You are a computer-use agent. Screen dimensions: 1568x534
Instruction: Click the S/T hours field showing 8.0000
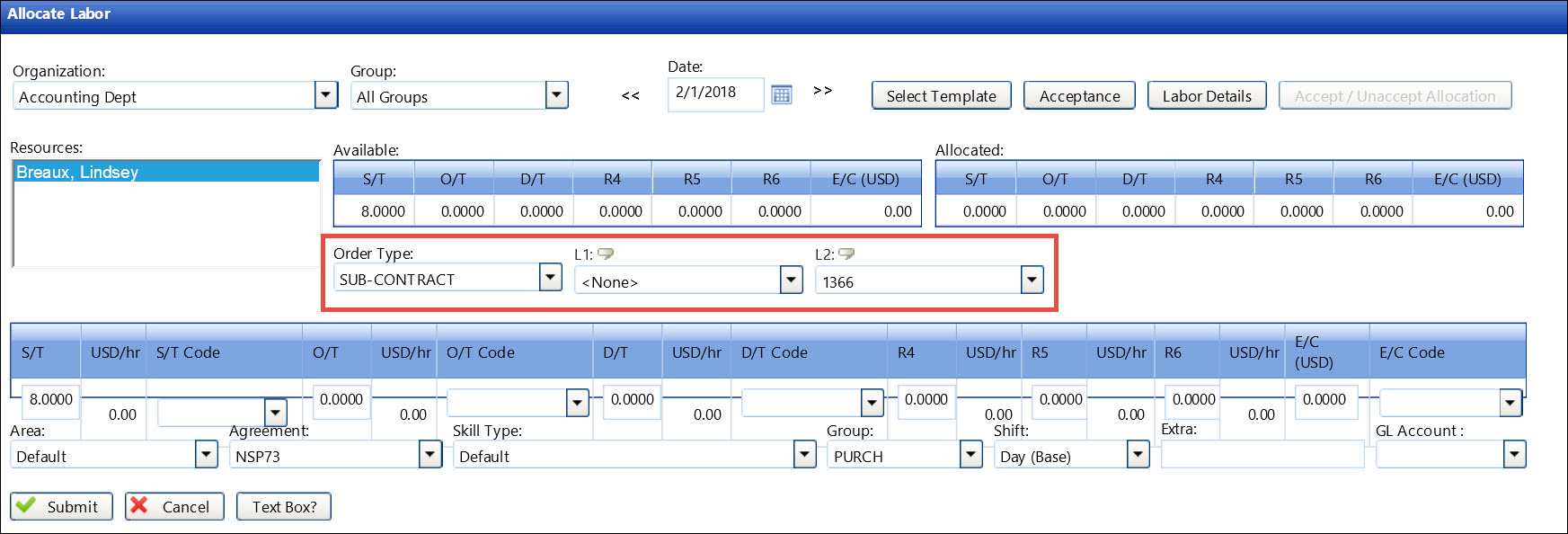tap(51, 399)
